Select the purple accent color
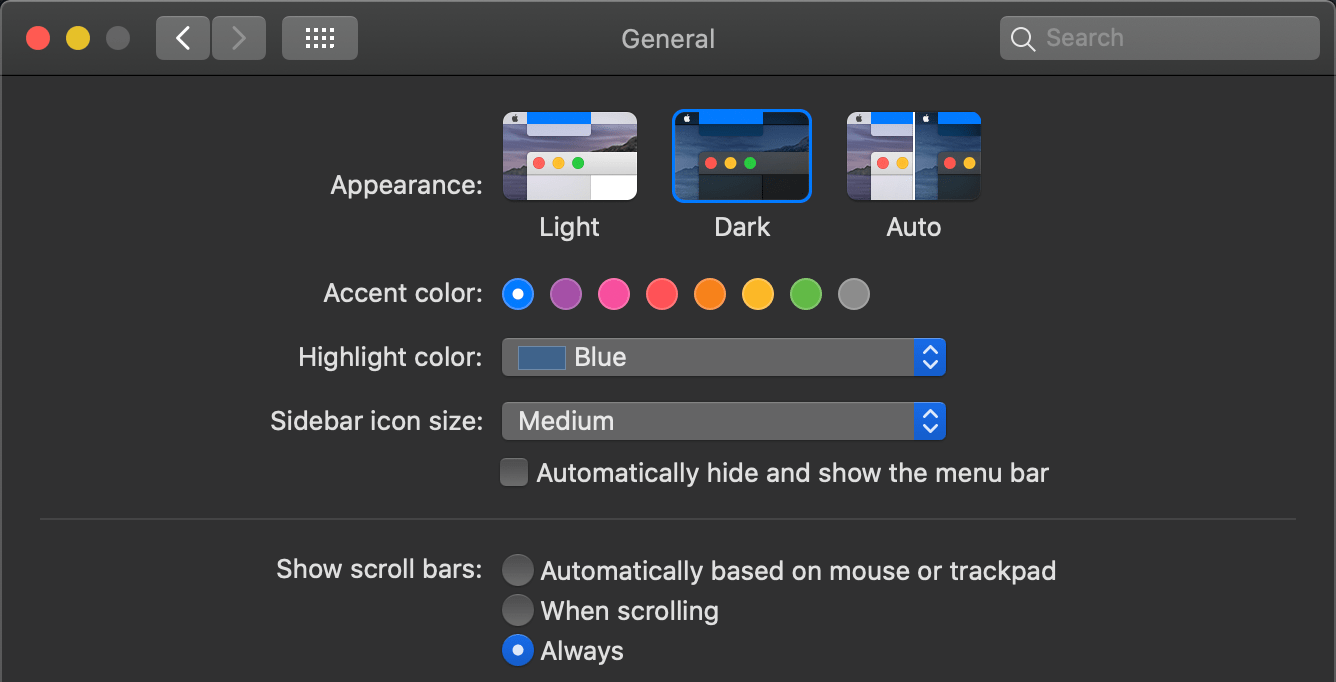The height and width of the screenshot is (682, 1336). (x=566, y=294)
